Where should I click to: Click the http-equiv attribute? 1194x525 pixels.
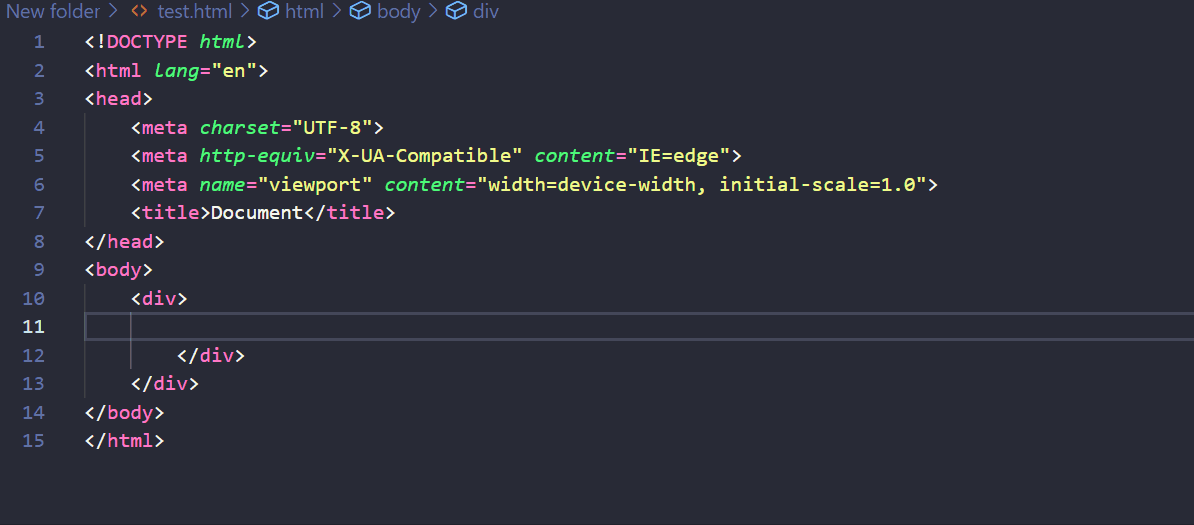point(257,156)
